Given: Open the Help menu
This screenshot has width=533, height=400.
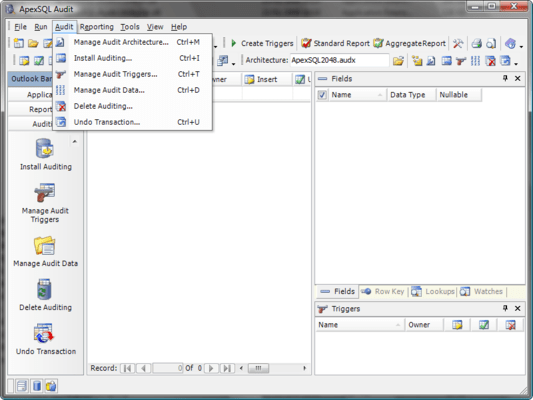Looking at the screenshot, I should (179, 27).
